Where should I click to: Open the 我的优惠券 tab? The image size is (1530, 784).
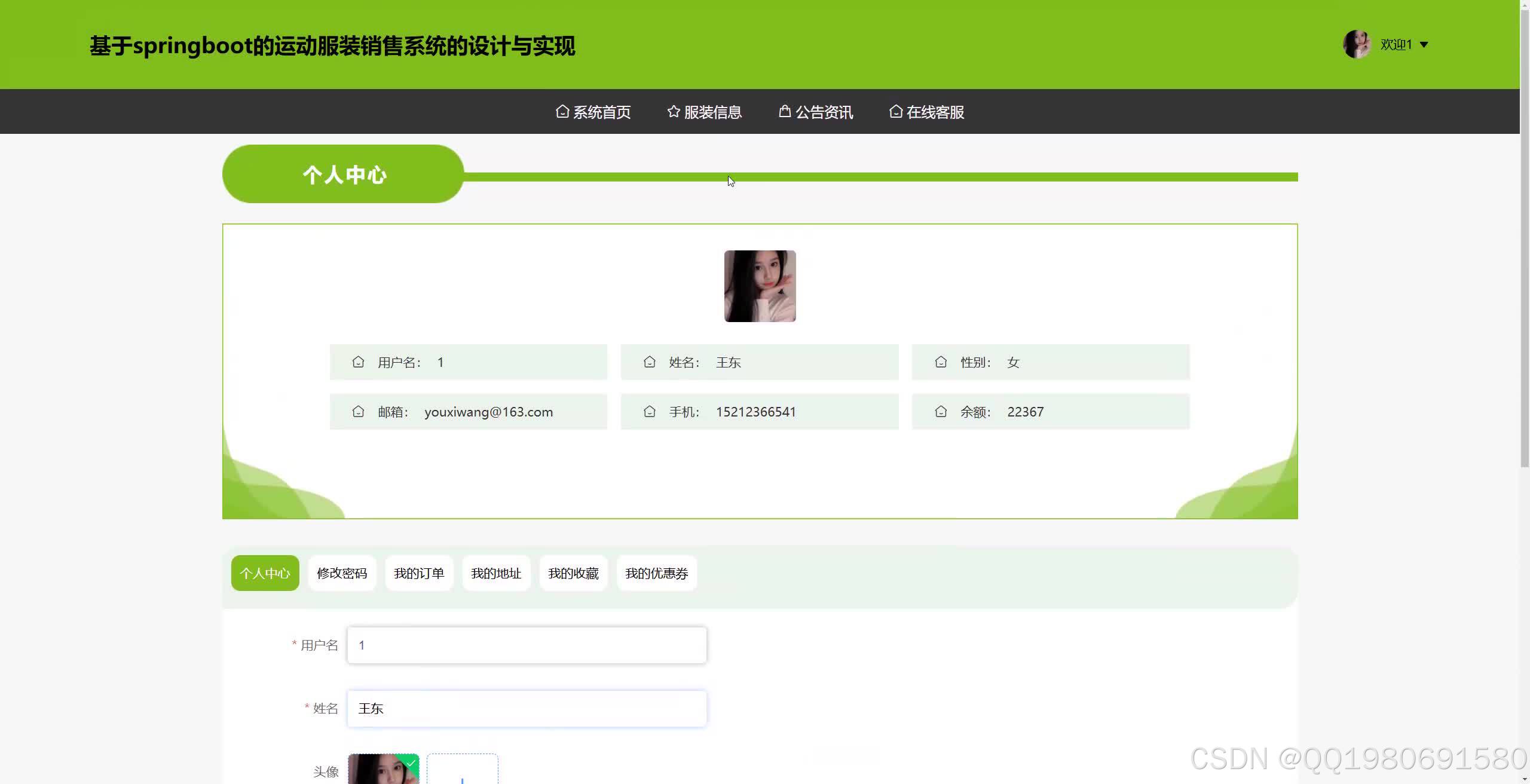pos(656,573)
